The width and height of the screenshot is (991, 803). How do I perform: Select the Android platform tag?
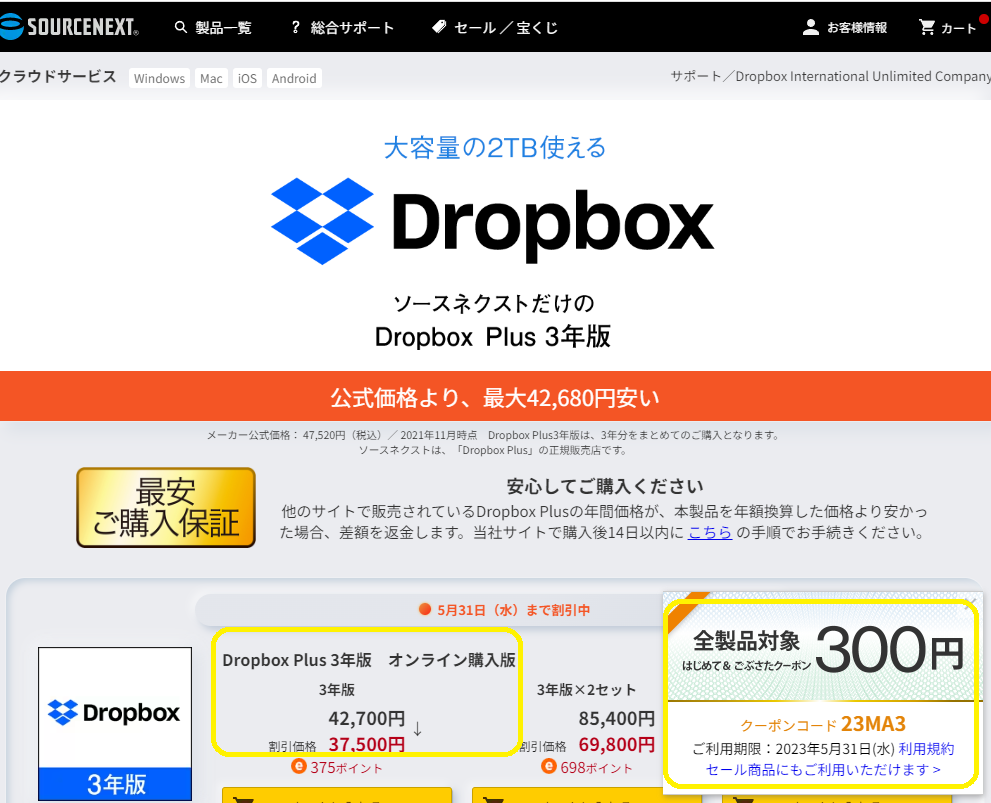(x=294, y=78)
